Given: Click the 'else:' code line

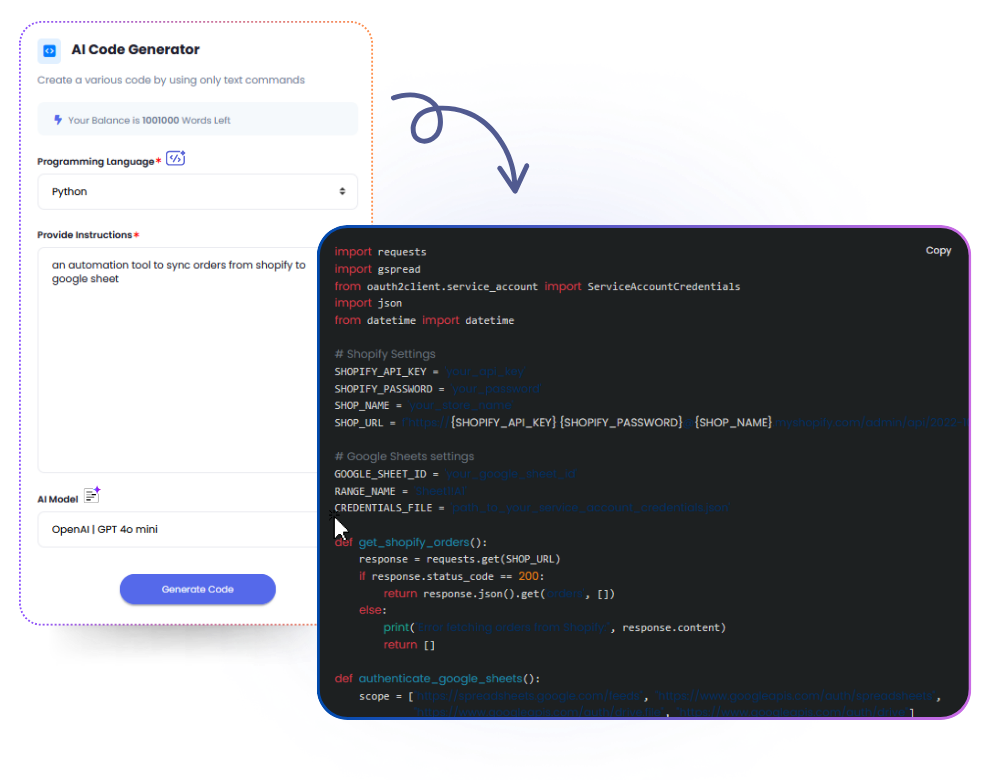Looking at the screenshot, I should coord(372,610).
